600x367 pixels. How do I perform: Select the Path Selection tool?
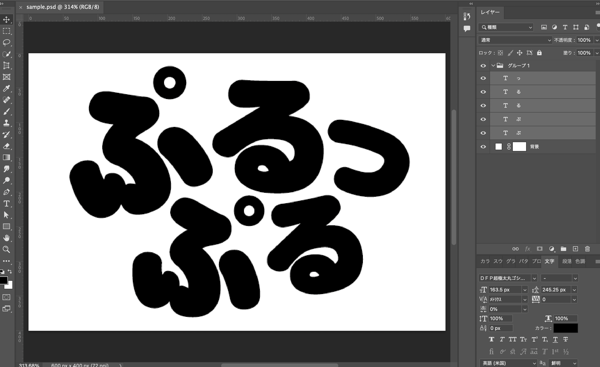click(7, 215)
